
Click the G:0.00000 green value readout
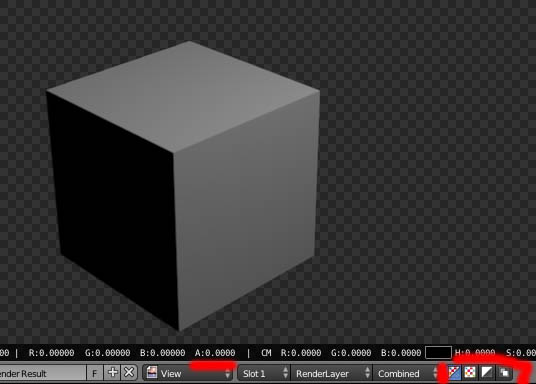(x=107, y=353)
